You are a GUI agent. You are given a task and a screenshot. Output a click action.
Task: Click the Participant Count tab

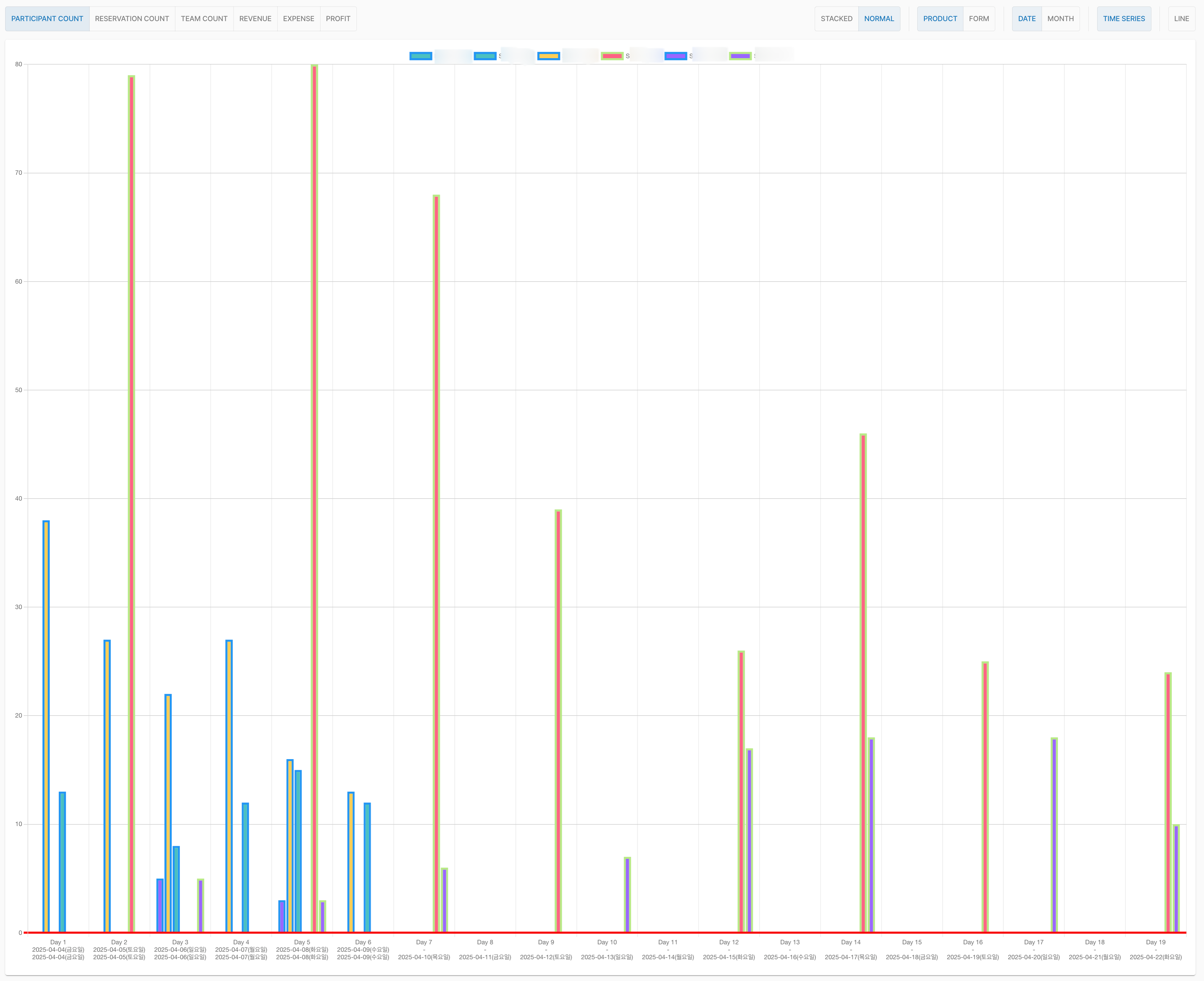47,19
